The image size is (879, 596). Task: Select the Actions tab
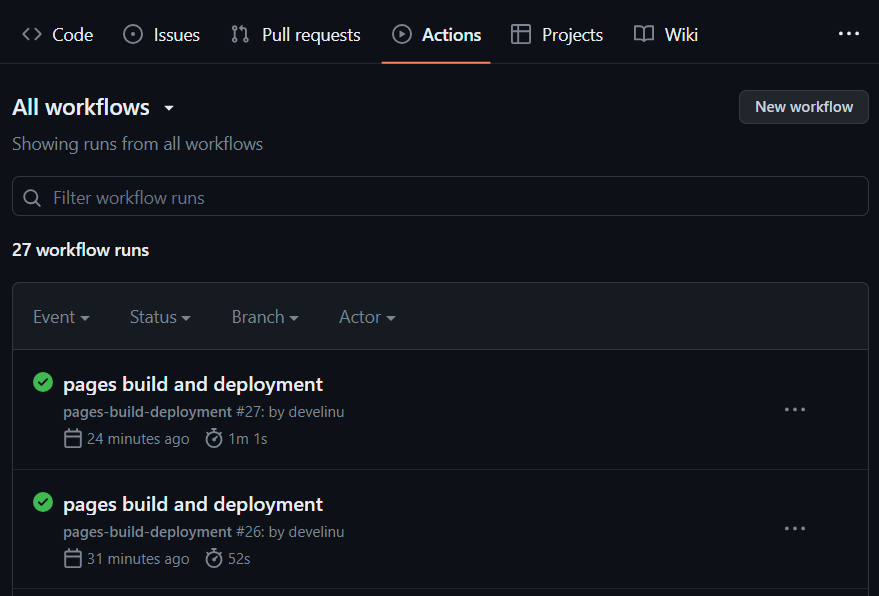[436, 35]
